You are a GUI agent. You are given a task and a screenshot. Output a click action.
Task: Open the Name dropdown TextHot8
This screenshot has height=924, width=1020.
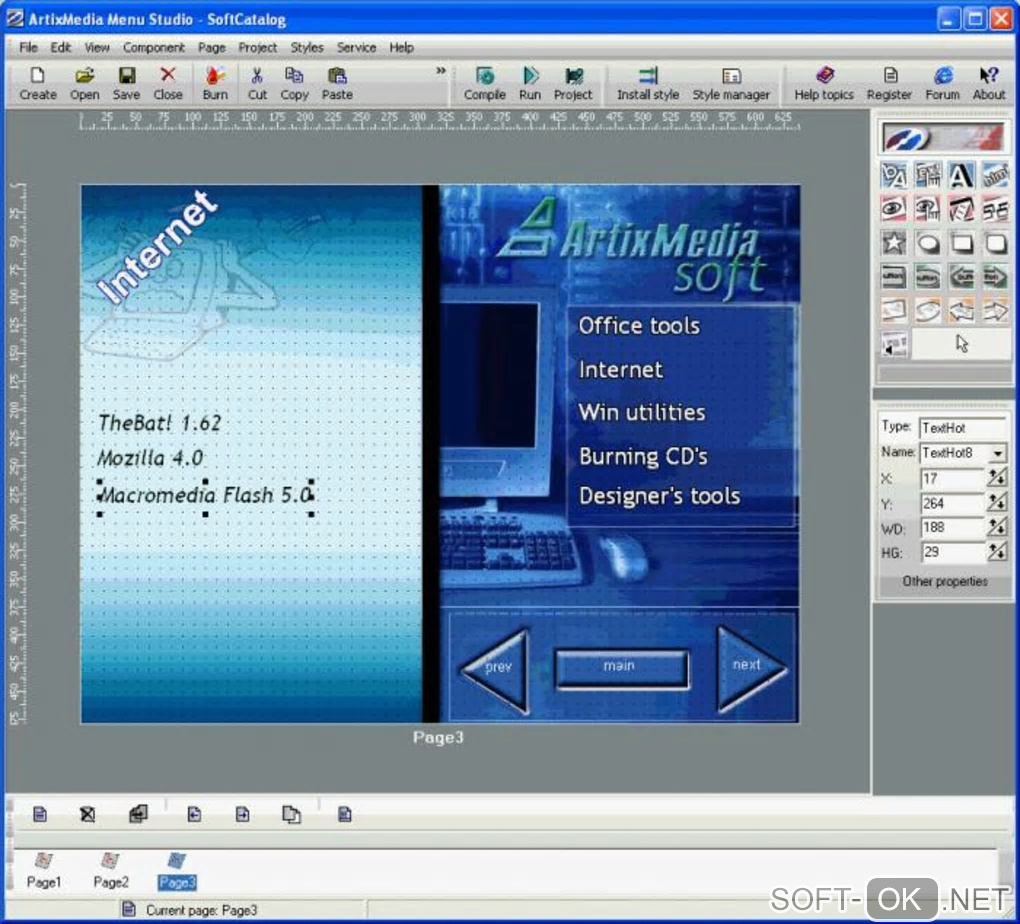pos(997,453)
